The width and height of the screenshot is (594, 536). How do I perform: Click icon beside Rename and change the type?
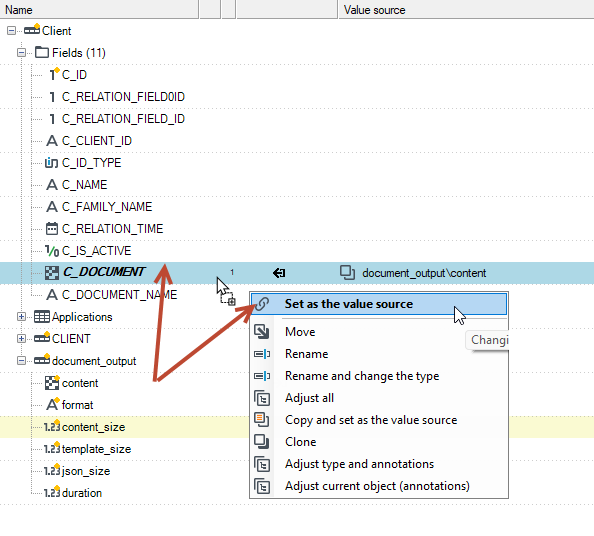tap(262, 376)
